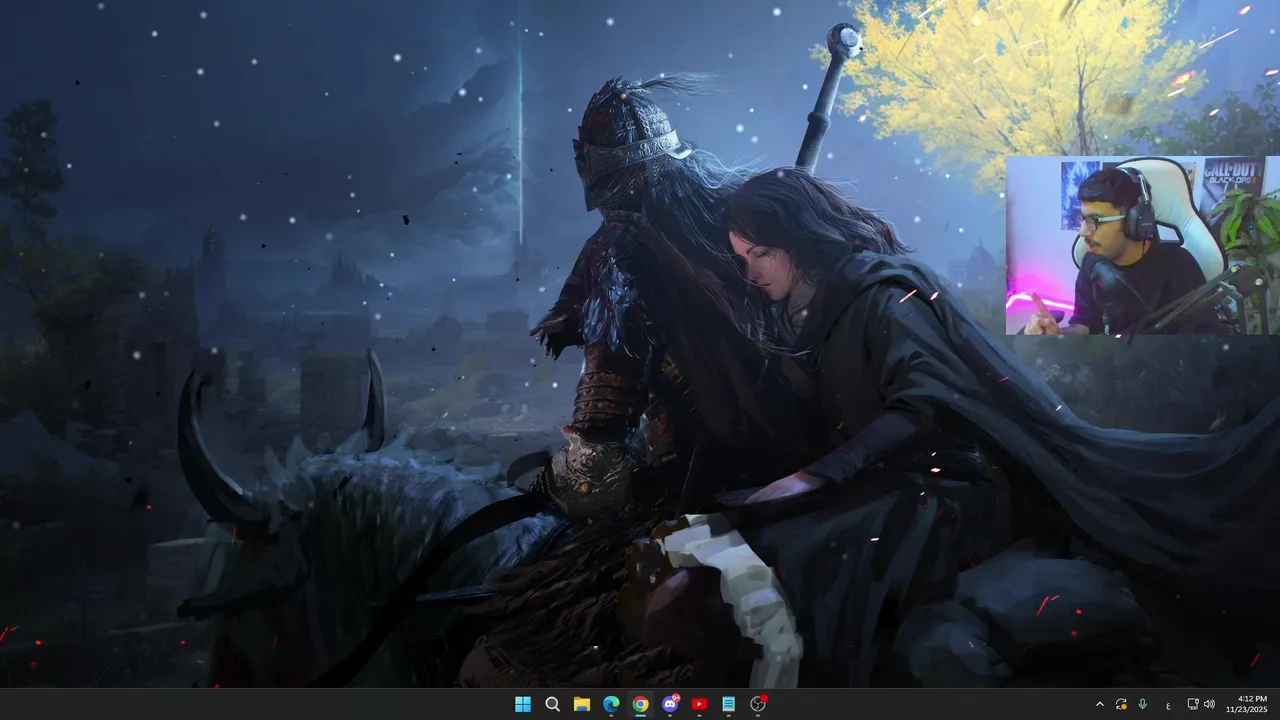Click the webcam overlay video

coord(1142,245)
